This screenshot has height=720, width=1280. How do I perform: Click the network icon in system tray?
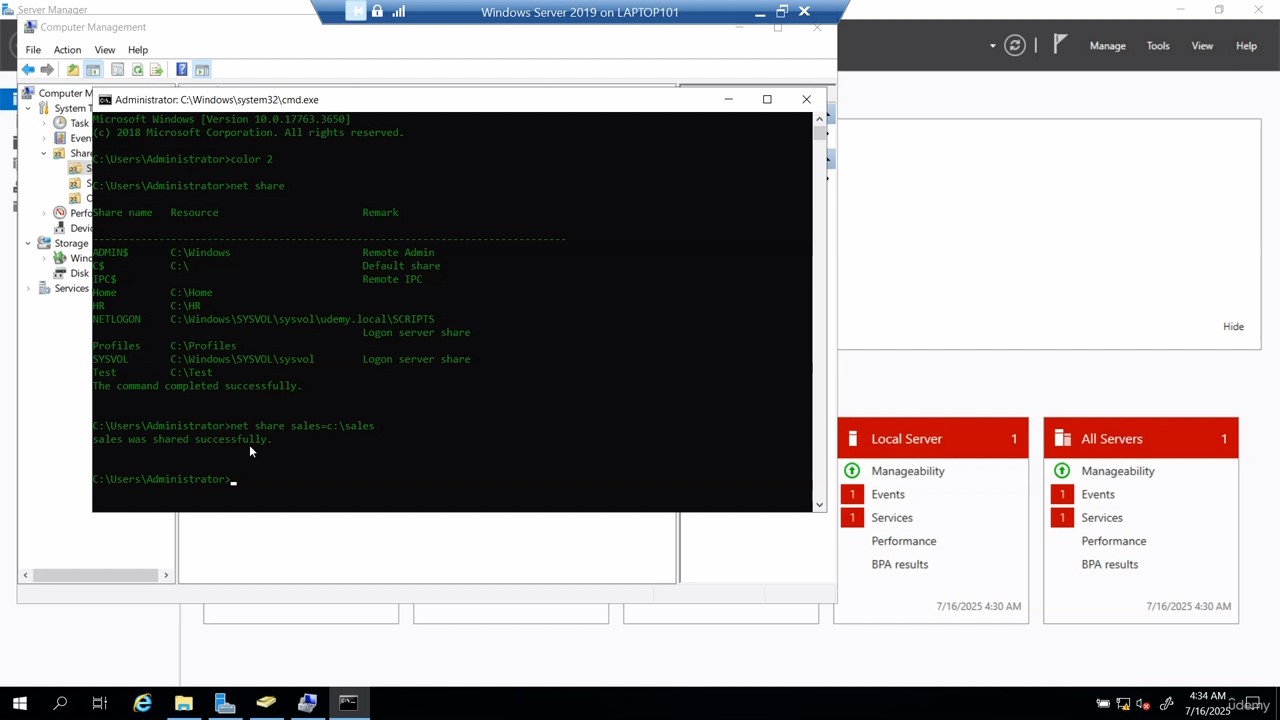point(1123,704)
